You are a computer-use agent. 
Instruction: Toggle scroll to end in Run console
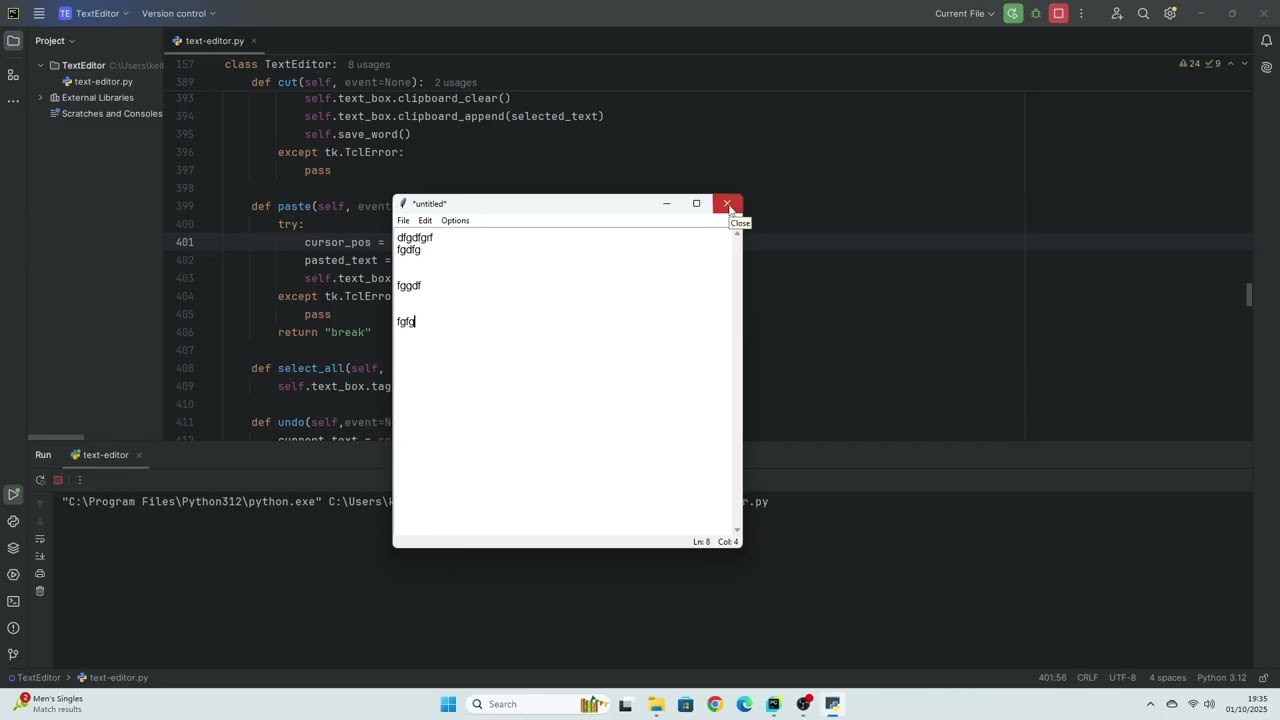tap(40, 556)
